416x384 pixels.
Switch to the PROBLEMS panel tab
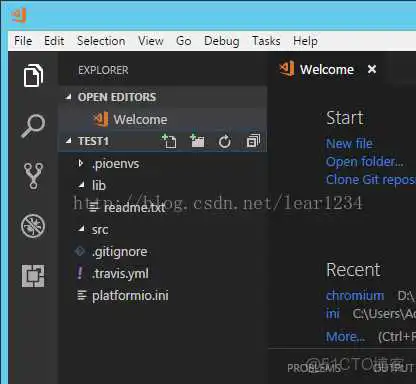point(314,368)
